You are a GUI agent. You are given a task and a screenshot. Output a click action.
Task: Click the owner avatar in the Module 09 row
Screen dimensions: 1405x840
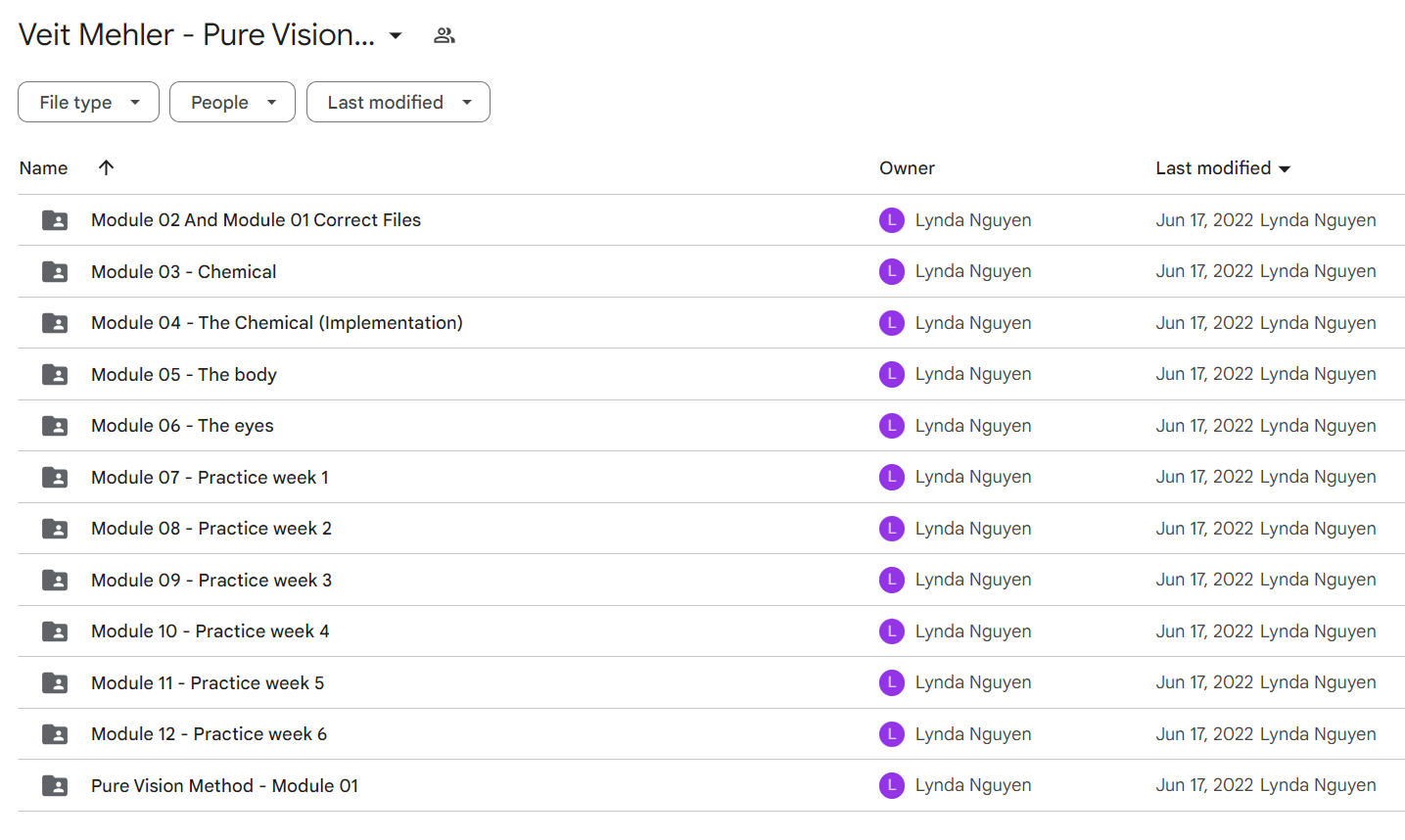click(892, 580)
